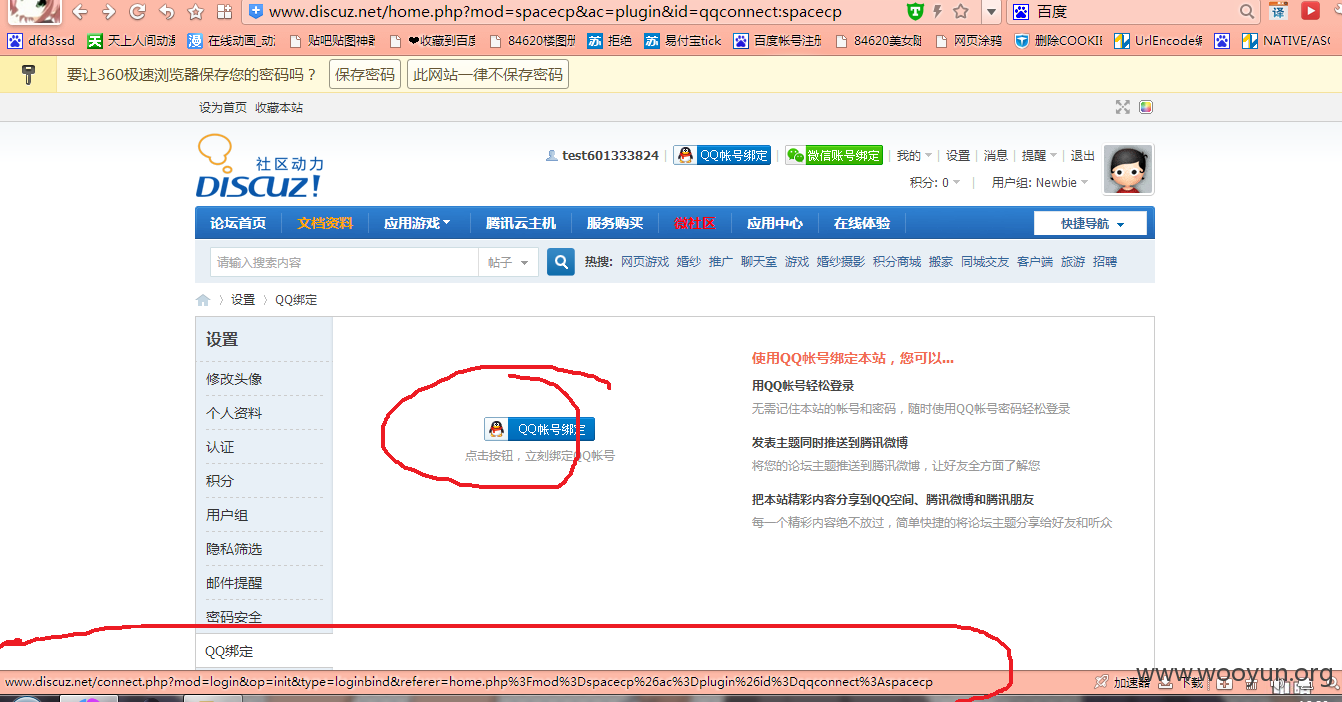
Task: Click the 收藏本站 link
Action: 279,107
